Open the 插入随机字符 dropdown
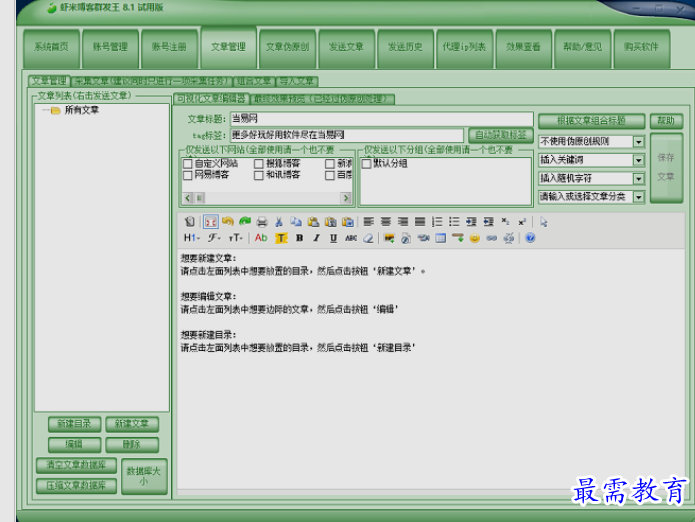 pyautogui.click(x=638, y=179)
